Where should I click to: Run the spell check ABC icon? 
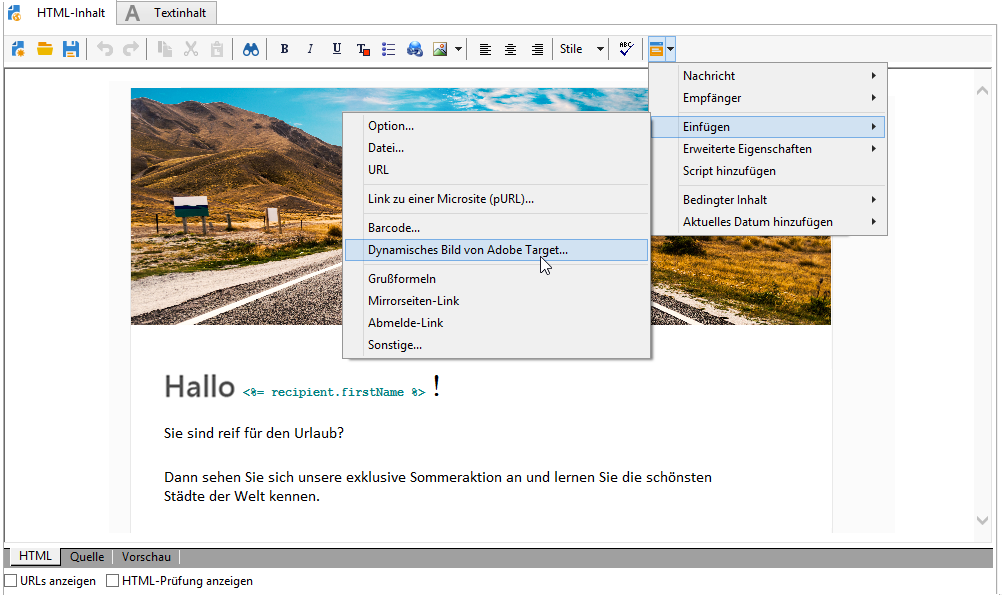coord(626,49)
